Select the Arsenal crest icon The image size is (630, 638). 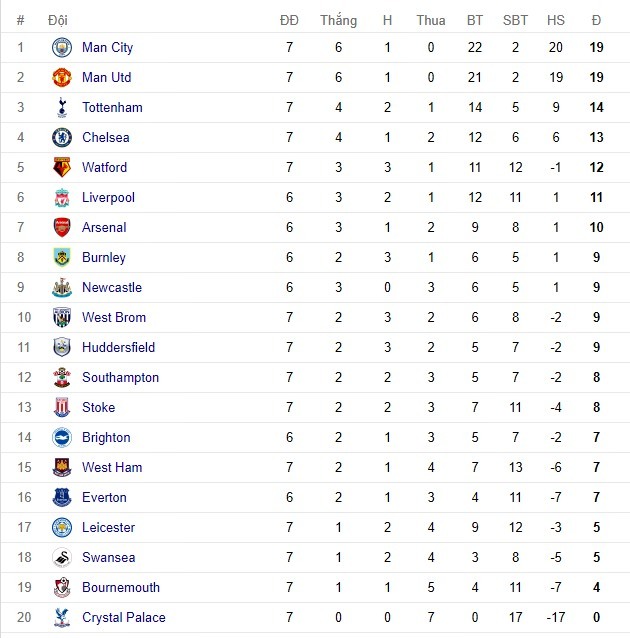tap(62, 227)
